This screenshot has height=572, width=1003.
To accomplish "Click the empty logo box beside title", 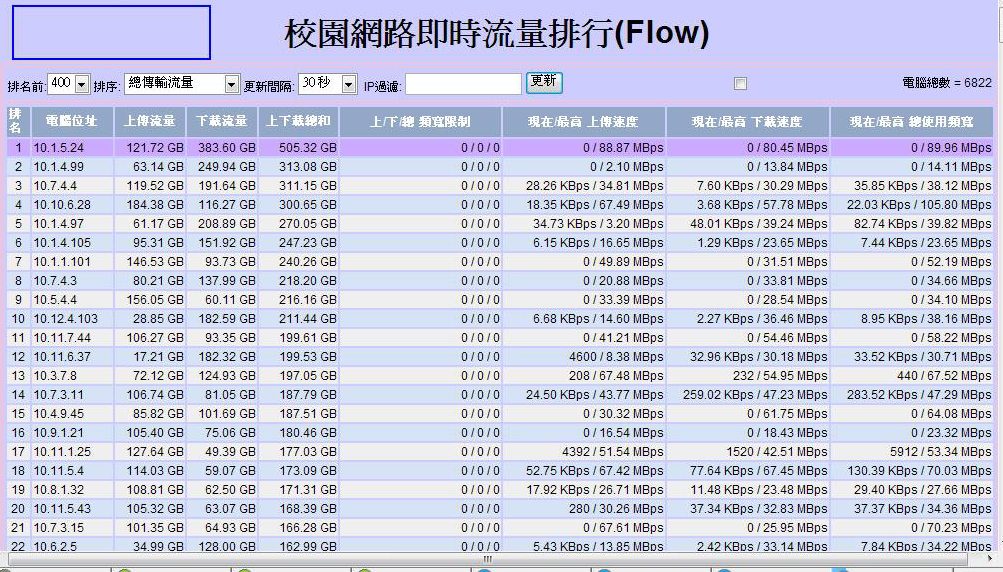I will 111,33.
